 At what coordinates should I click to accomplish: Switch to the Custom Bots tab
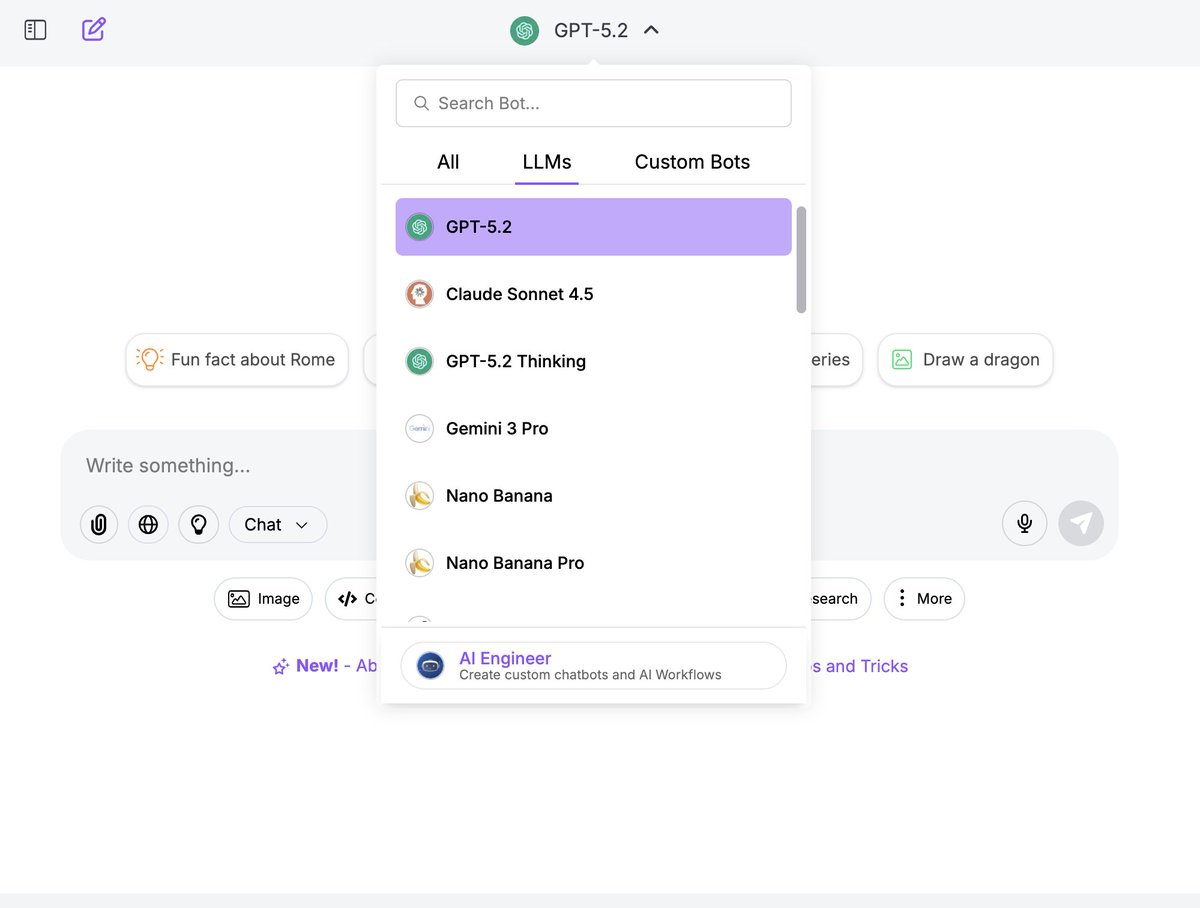pos(692,162)
